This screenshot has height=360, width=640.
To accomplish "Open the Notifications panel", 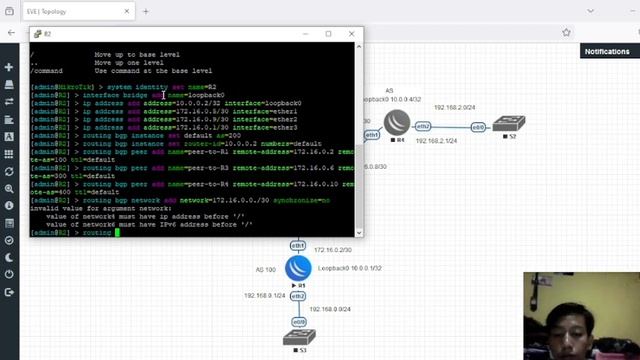I will (x=610, y=51).
